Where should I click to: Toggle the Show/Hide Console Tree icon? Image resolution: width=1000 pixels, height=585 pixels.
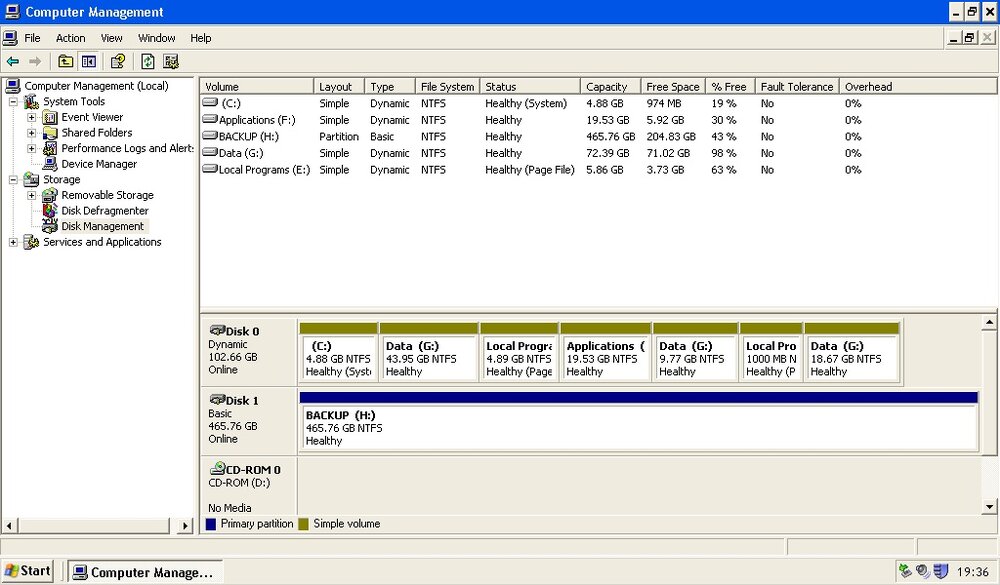coord(89,61)
